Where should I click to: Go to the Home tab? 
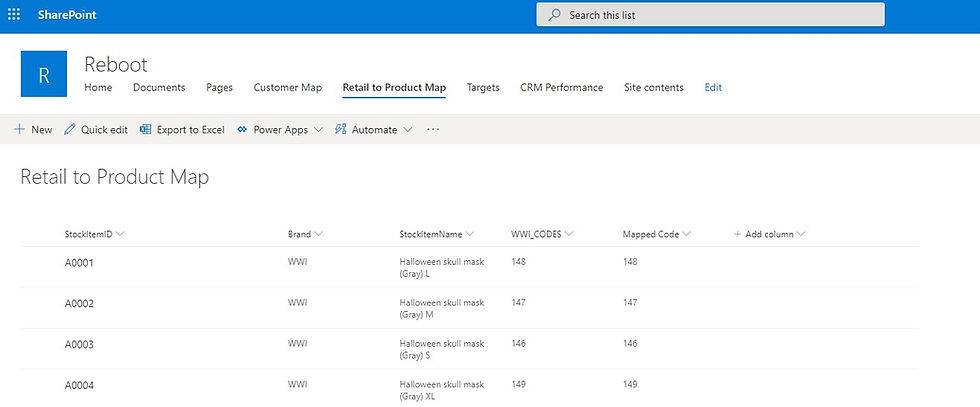point(98,88)
